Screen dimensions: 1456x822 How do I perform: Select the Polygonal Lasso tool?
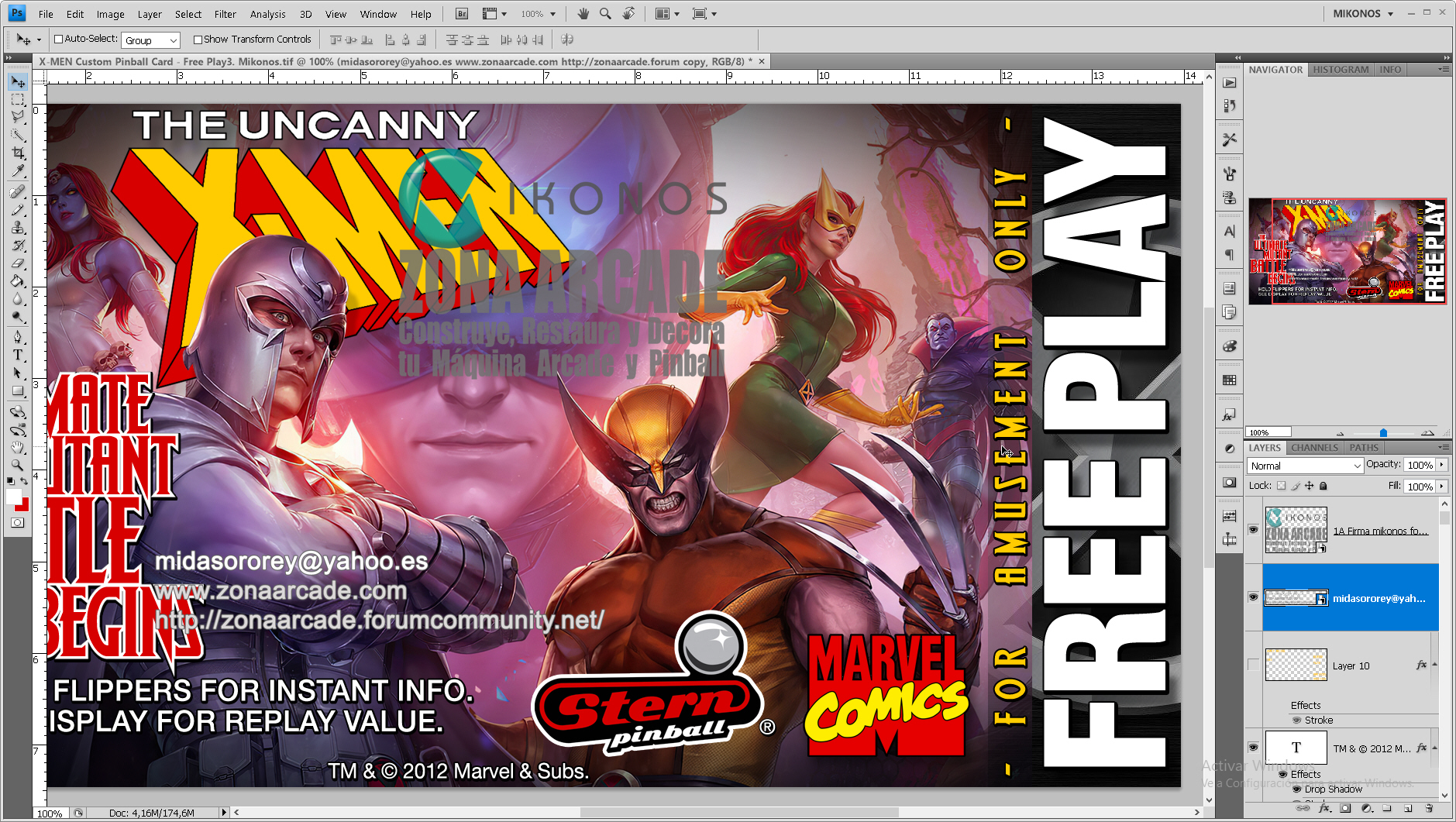click(x=18, y=117)
